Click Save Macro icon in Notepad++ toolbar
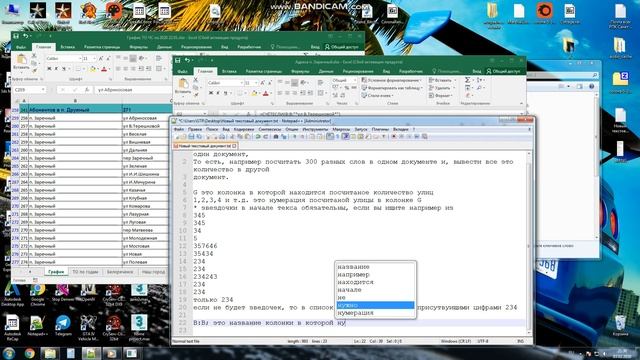This screenshot has width=640, height=360. (x=424, y=137)
